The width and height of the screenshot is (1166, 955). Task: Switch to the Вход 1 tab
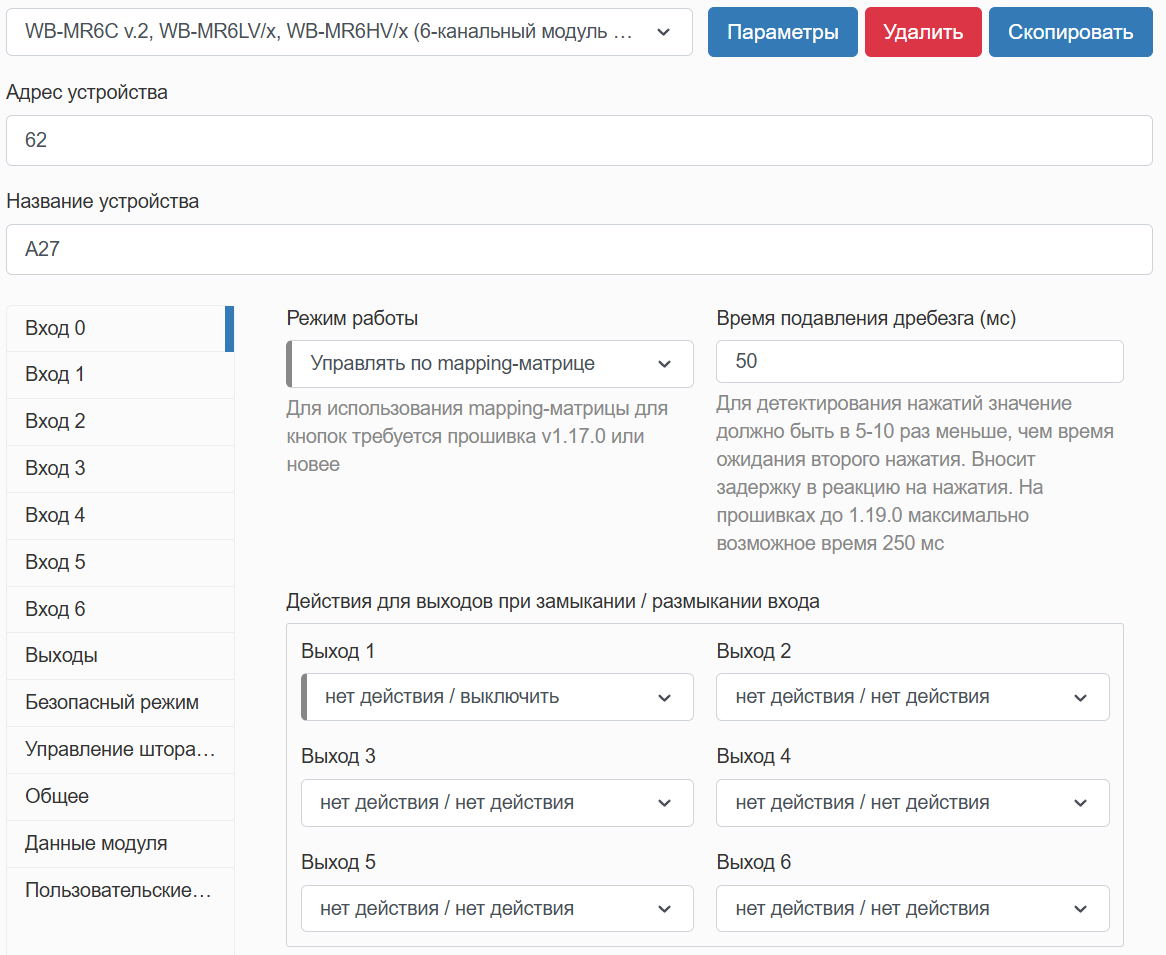pyautogui.click(x=120, y=375)
